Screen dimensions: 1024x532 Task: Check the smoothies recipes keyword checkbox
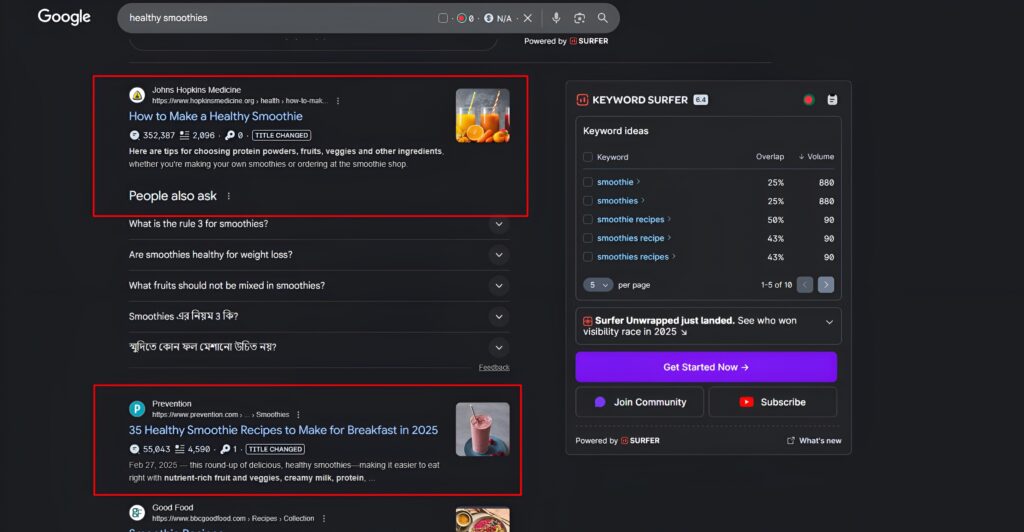(x=588, y=257)
